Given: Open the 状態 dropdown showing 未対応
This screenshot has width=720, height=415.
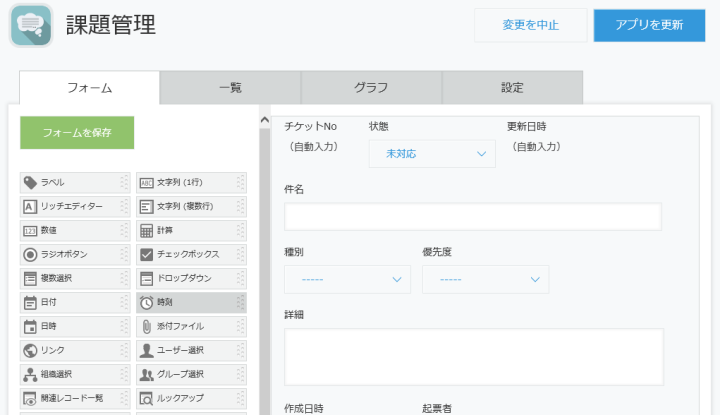Looking at the screenshot, I should tap(431, 154).
